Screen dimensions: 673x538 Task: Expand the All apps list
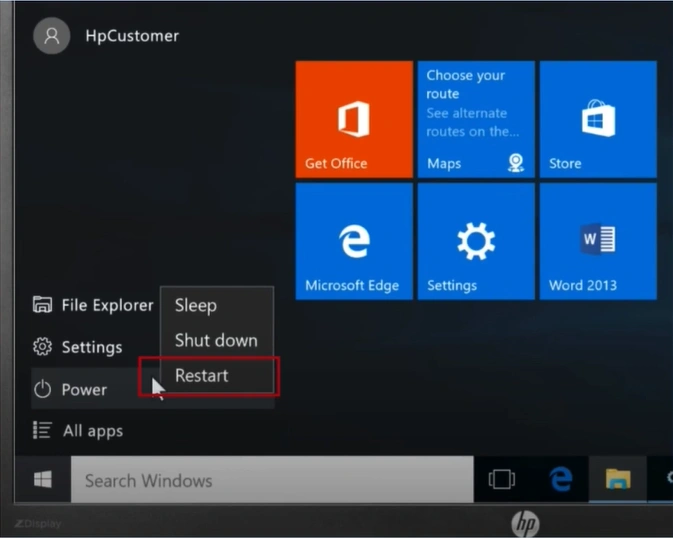point(78,430)
